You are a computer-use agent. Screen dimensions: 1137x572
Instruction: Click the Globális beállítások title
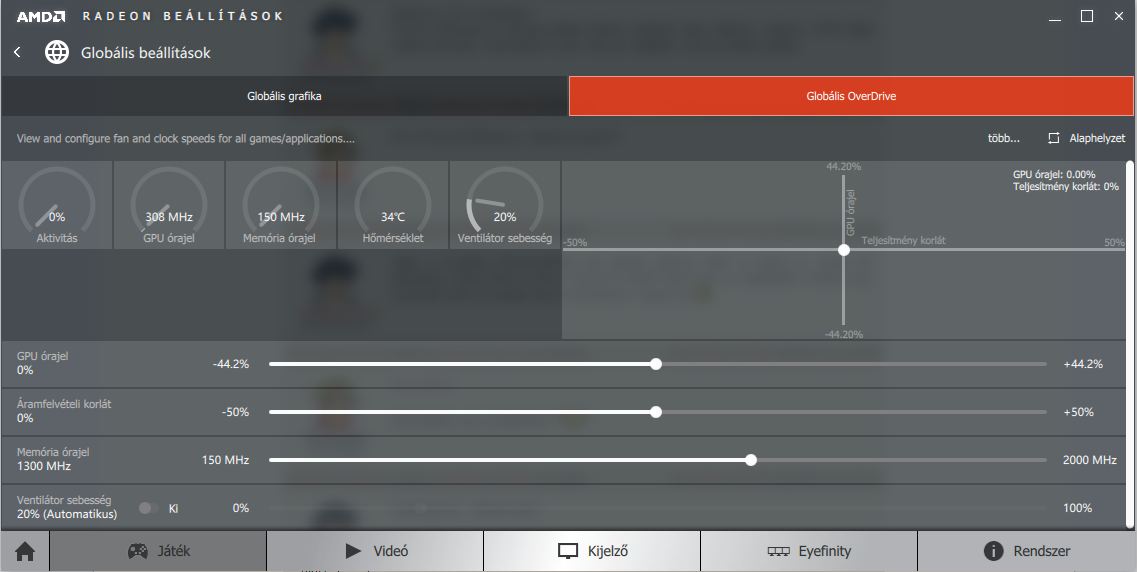pos(146,52)
